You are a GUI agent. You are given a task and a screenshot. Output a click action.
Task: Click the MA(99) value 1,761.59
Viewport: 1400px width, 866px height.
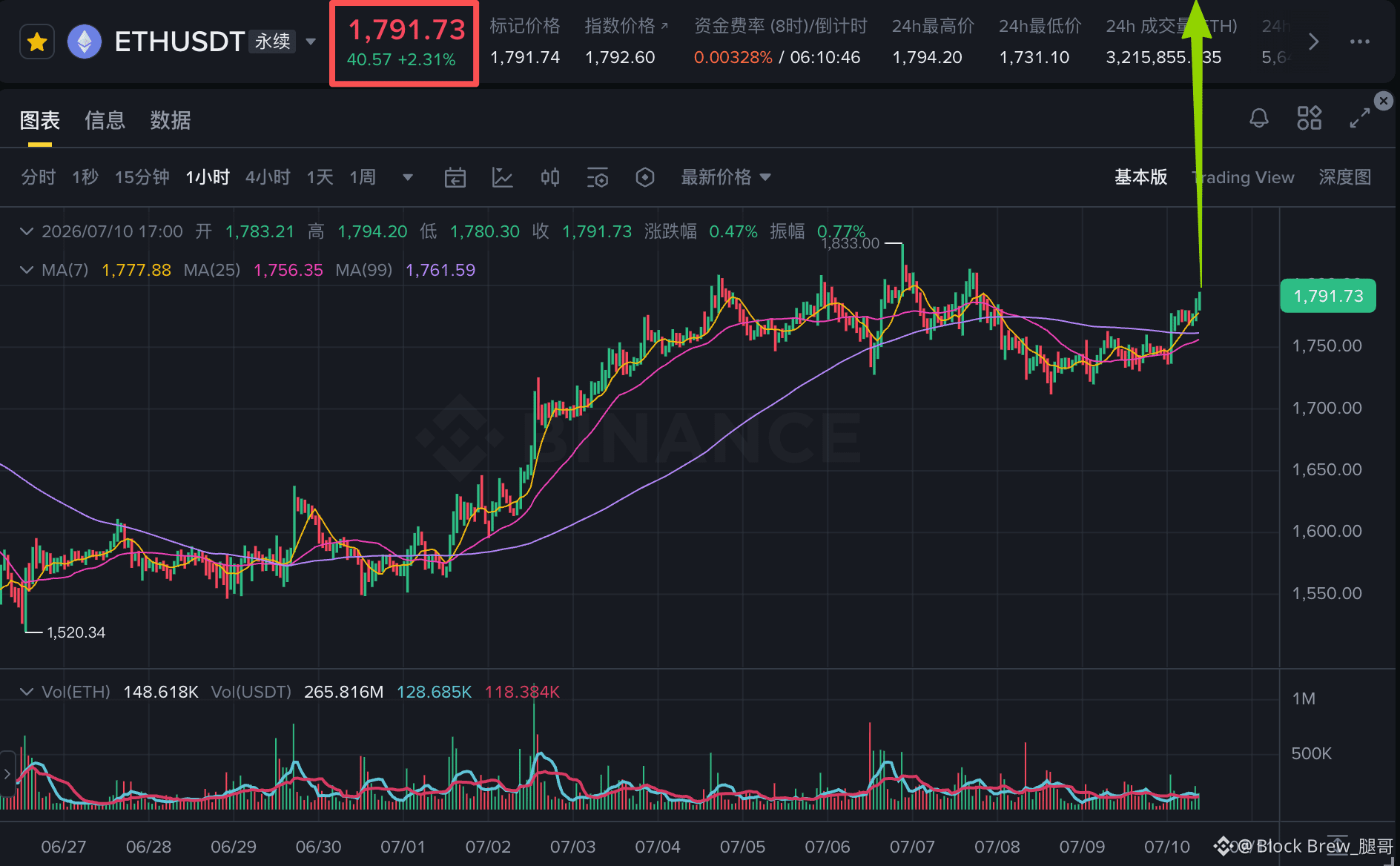[x=440, y=270]
